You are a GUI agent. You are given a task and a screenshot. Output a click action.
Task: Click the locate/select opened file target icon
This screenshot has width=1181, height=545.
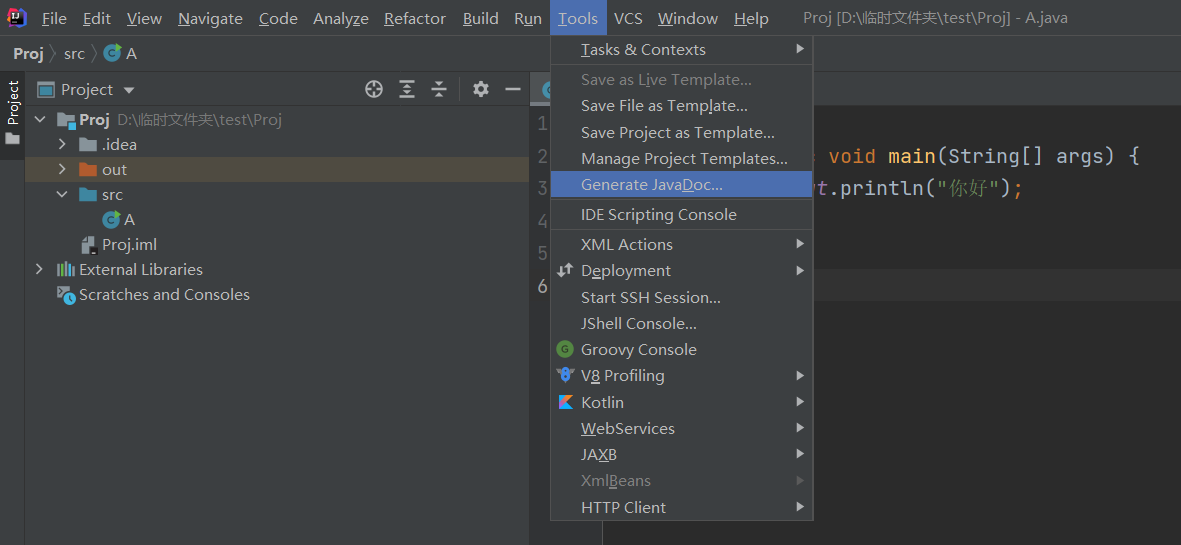tap(374, 90)
